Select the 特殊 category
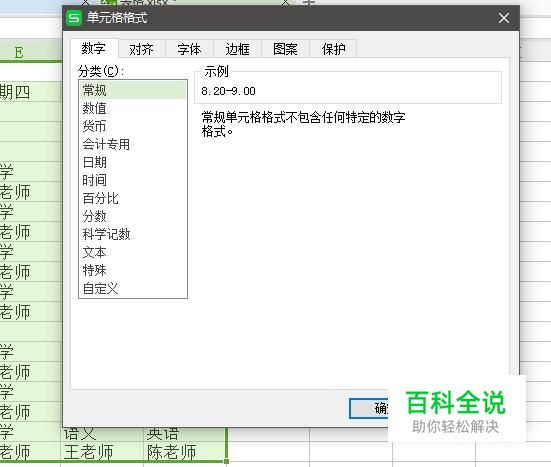 click(133, 270)
